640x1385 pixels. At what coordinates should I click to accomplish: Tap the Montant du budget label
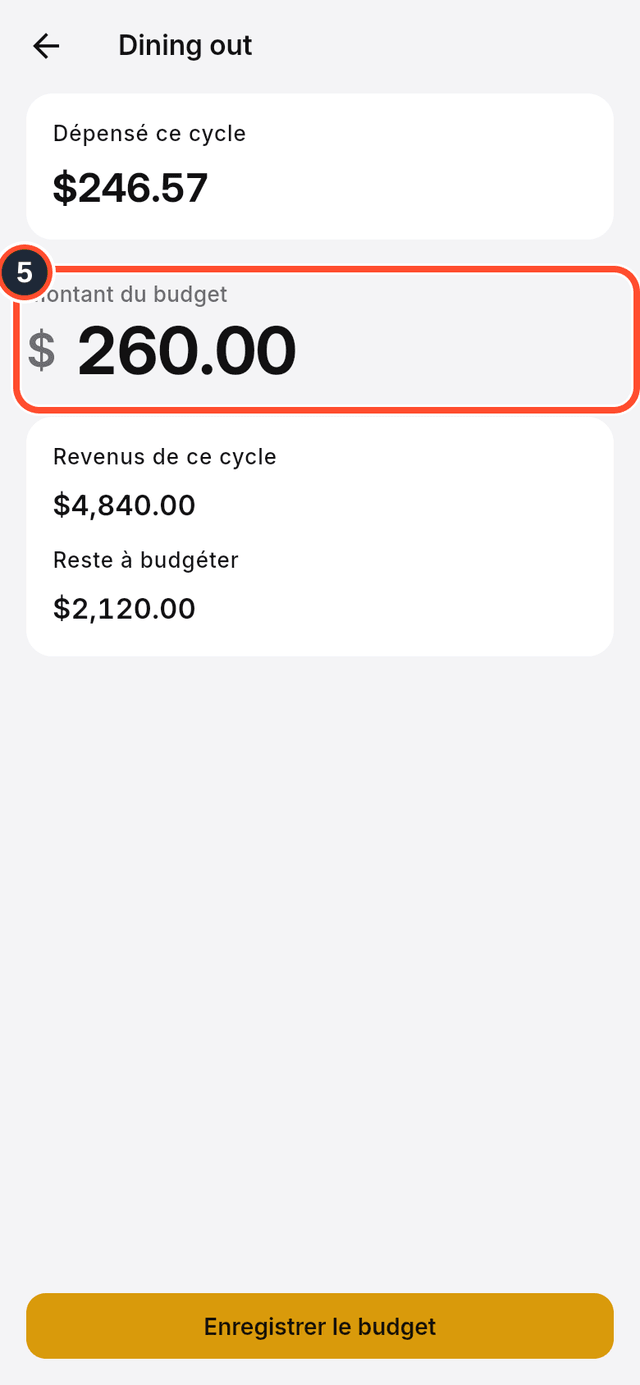coord(132,294)
